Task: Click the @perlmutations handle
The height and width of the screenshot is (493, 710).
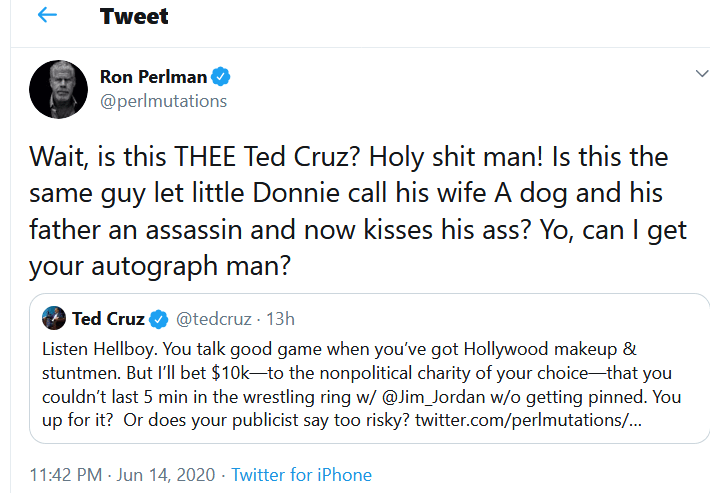Action: point(163,100)
